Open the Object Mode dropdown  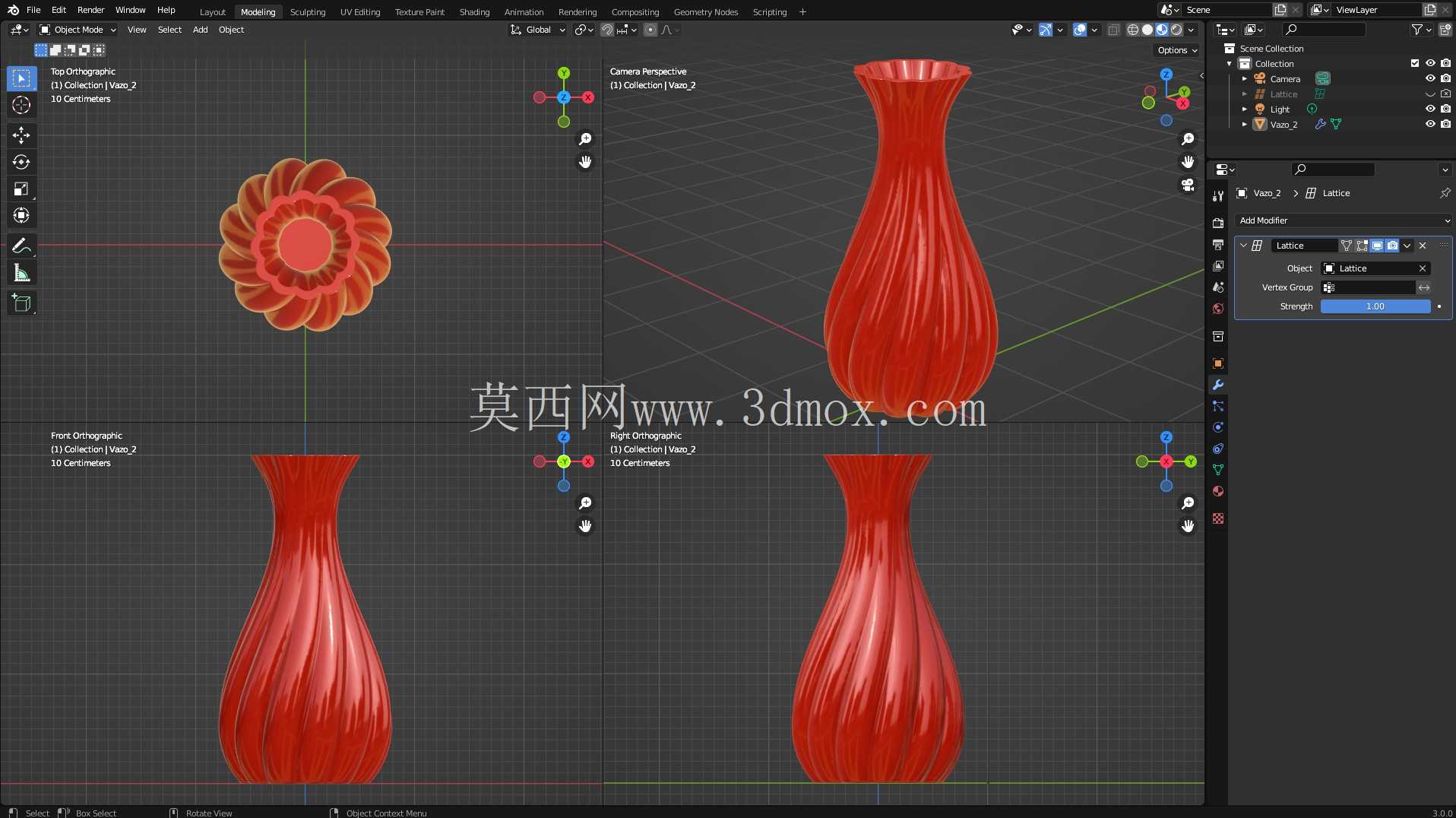78,30
